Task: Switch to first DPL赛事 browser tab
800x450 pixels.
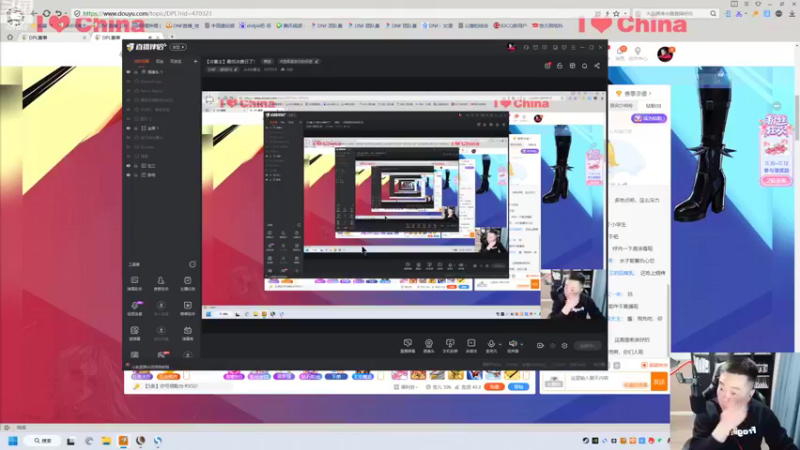Action: (54, 37)
